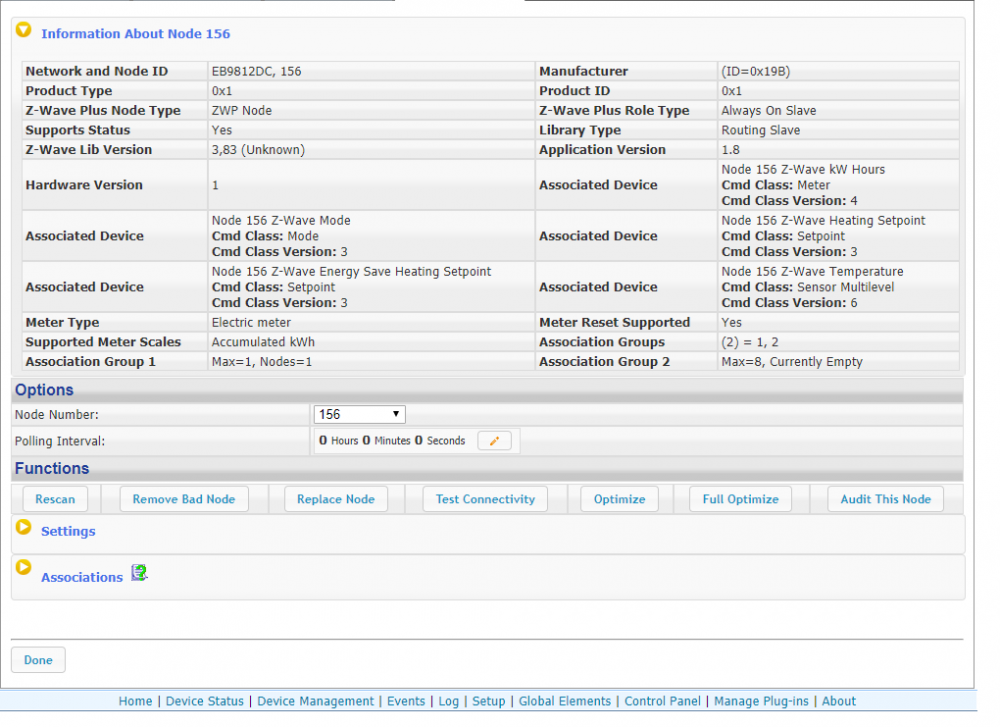Image resolution: width=1000 pixels, height=727 pixels.
Task: Run Test Connectivity
Action: pyautogui.click(x=485, y=499)
